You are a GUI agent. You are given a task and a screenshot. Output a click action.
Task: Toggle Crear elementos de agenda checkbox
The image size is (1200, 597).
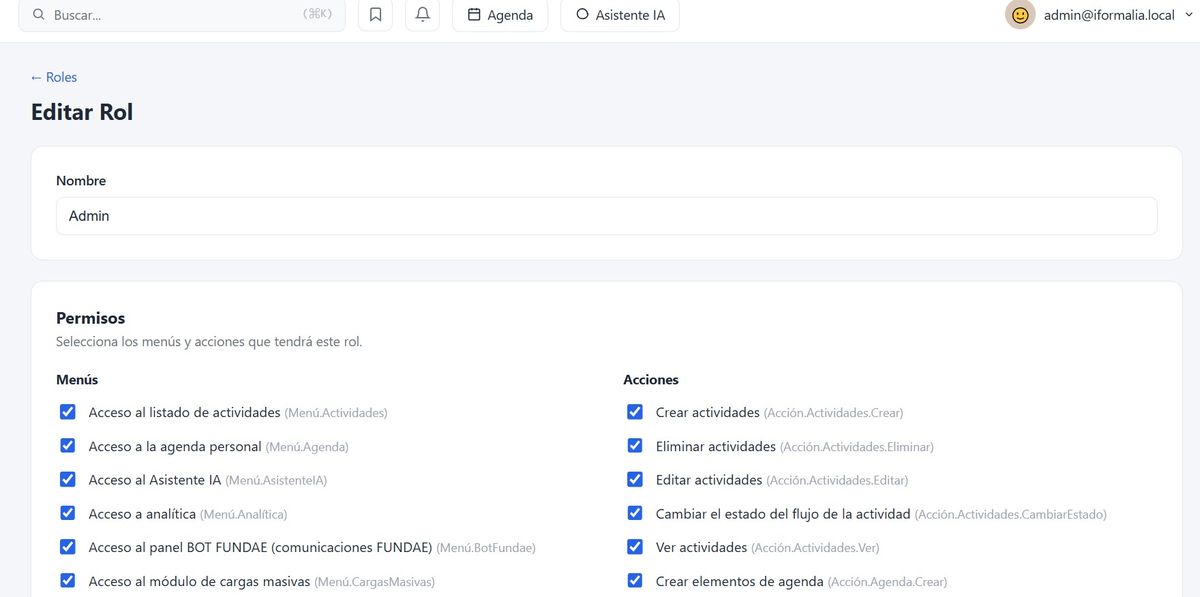tap(635, 581)
